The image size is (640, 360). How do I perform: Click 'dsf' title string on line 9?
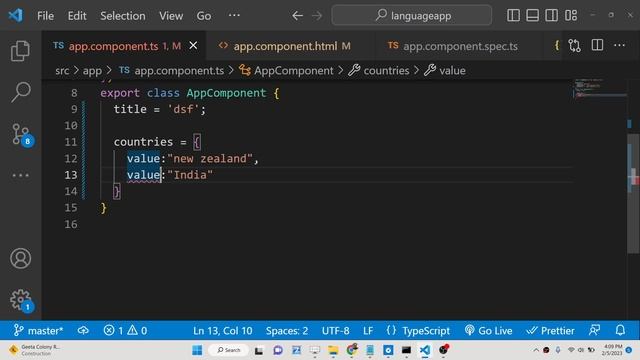tap(183, 109)
